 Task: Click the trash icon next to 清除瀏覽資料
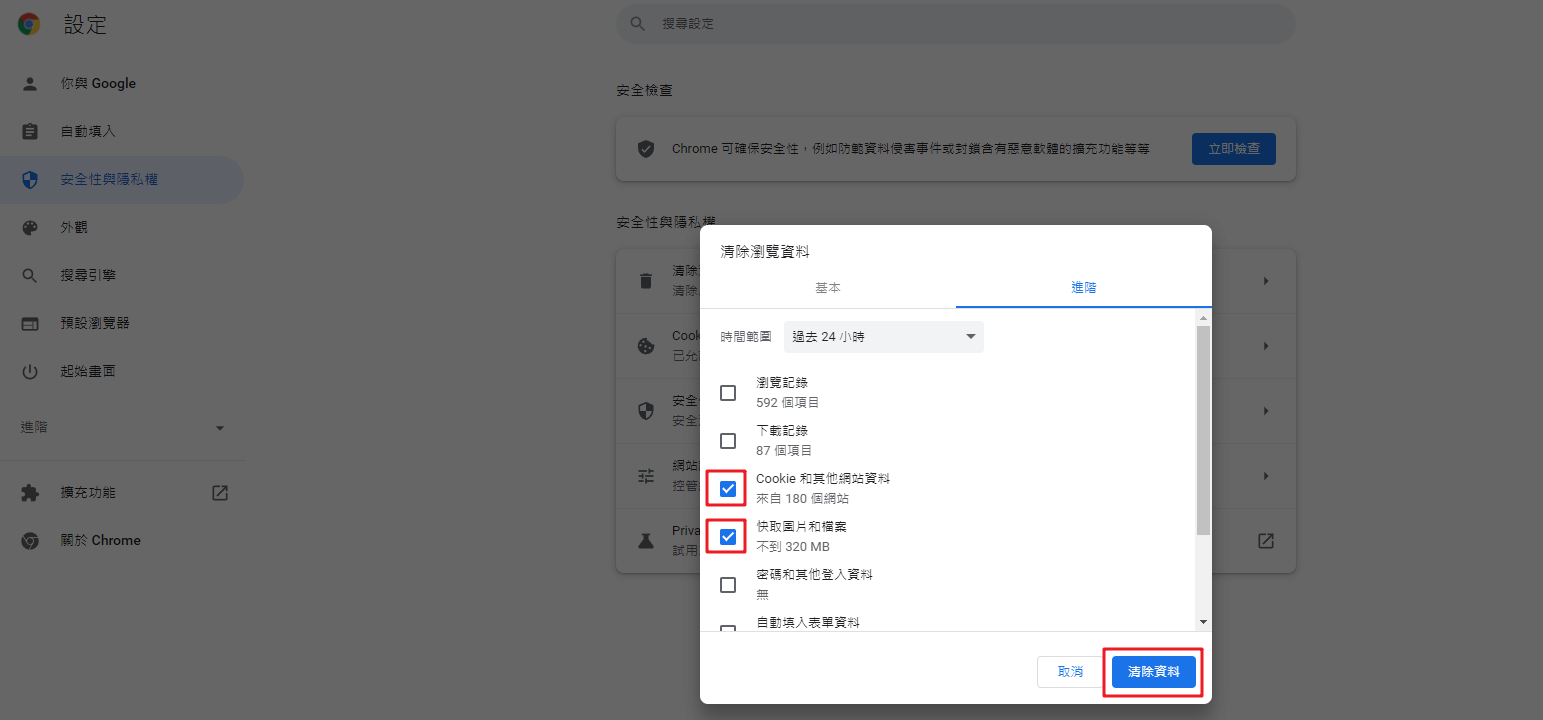coord(645,280)
